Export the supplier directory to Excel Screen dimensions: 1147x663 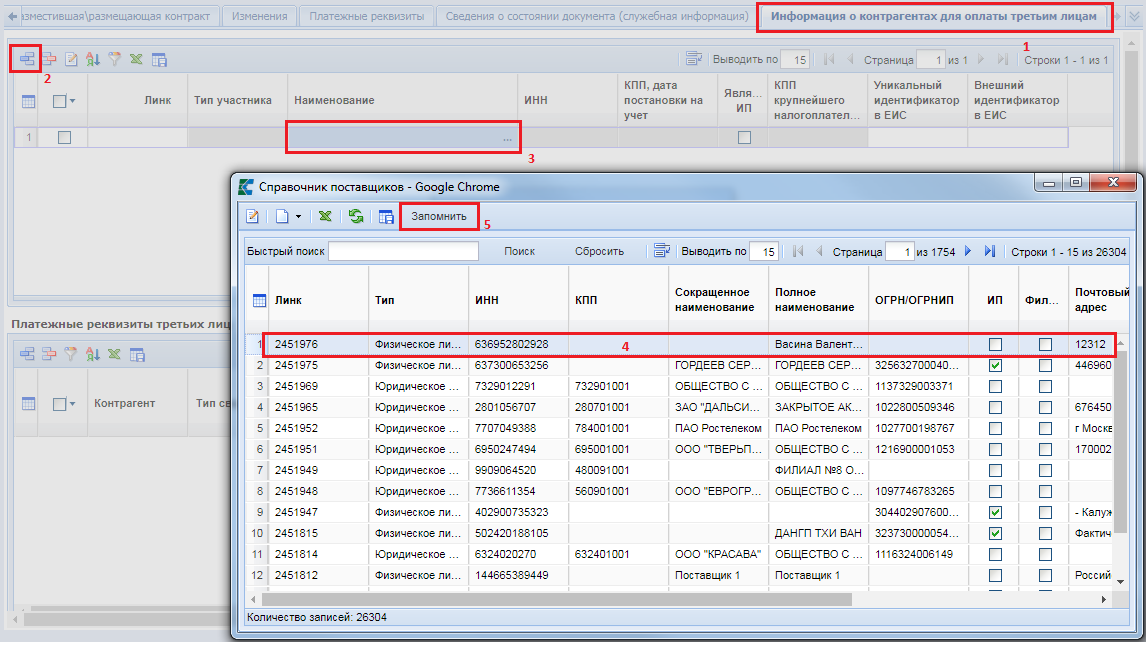[326, 216]
